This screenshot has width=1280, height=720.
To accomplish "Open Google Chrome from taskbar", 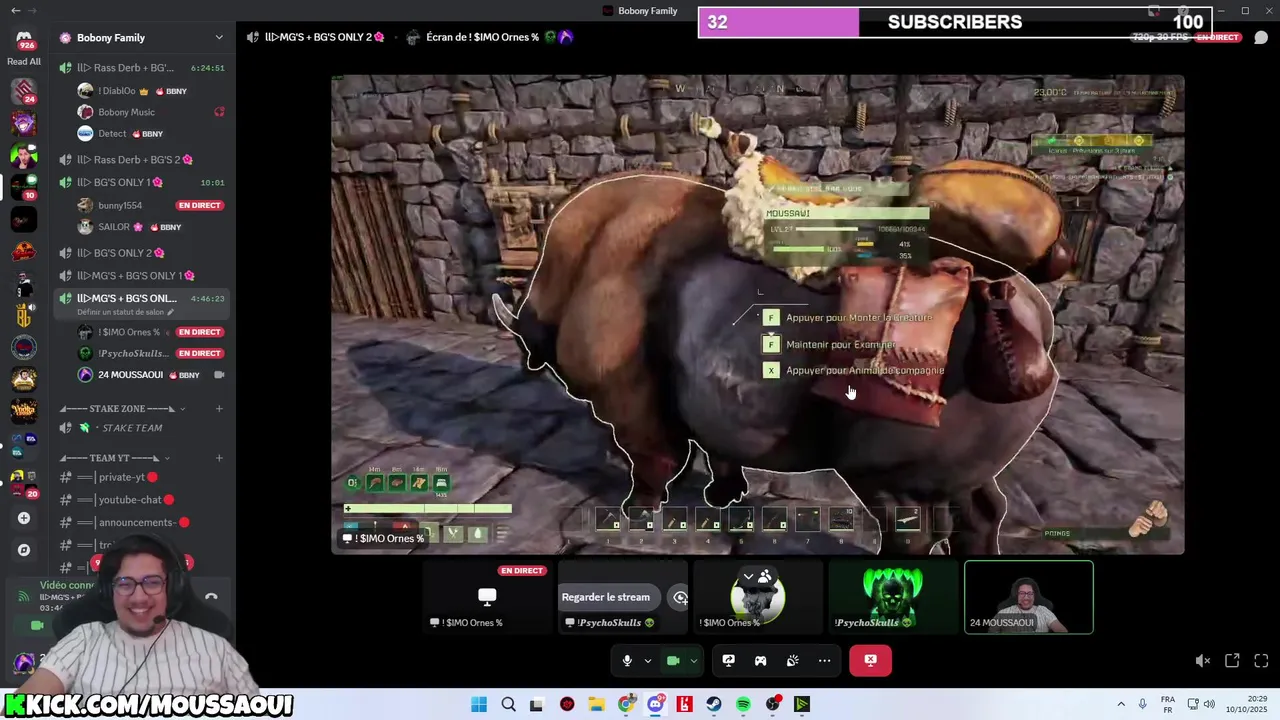I will (x=626, y=704).
